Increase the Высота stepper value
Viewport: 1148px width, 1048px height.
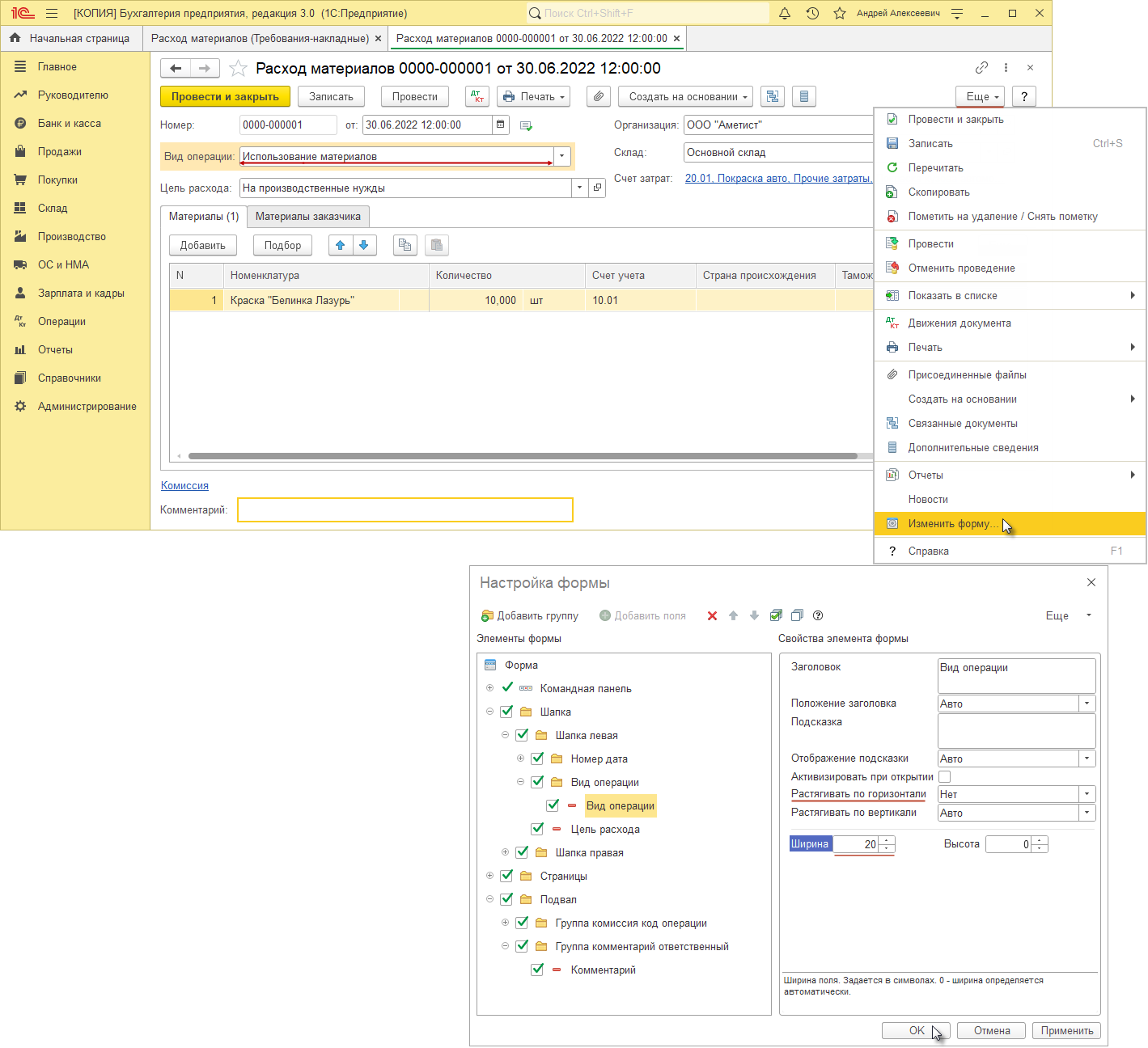coord(1040,840)
